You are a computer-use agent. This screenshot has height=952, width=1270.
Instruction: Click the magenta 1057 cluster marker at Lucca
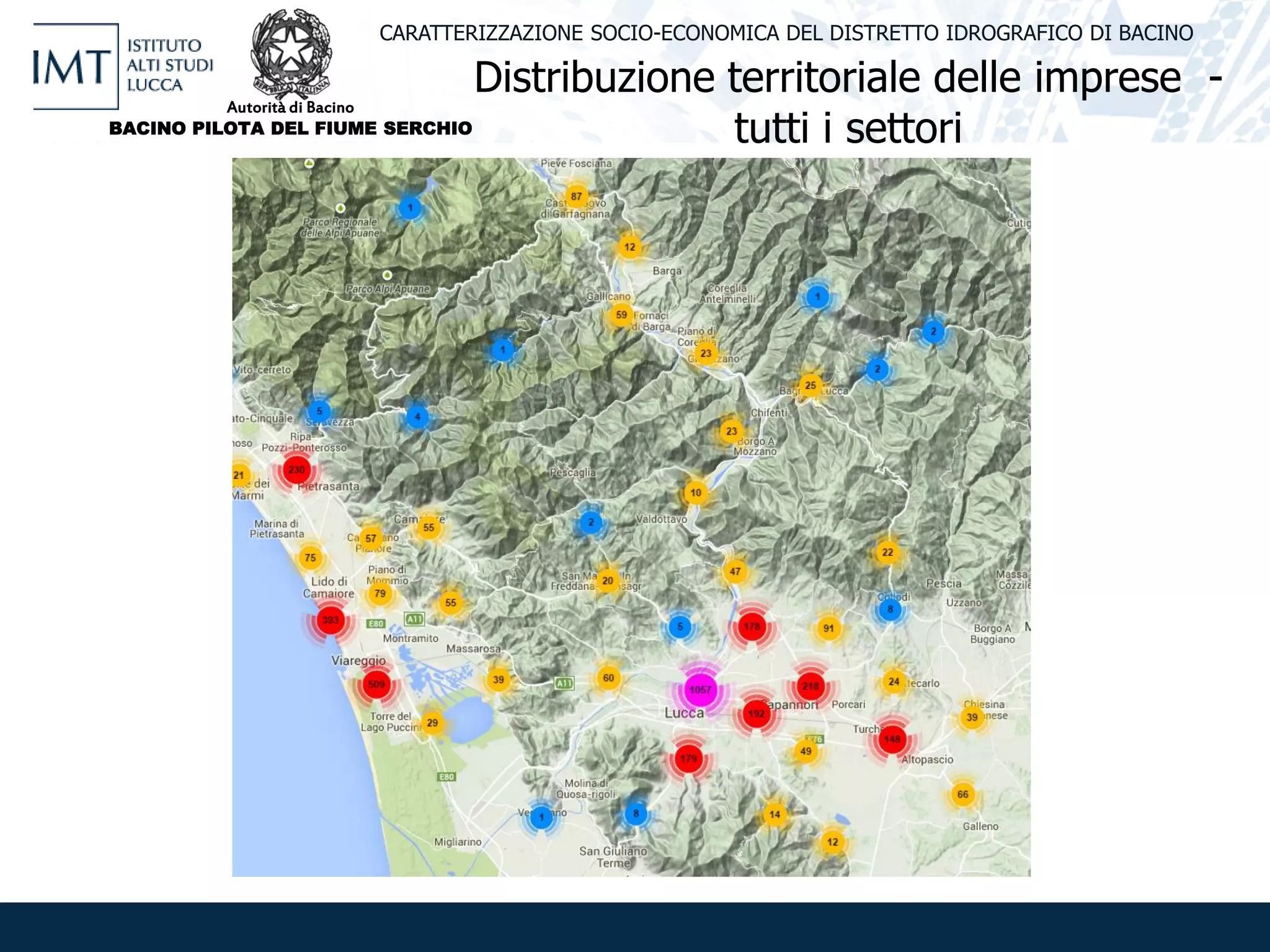700,690
